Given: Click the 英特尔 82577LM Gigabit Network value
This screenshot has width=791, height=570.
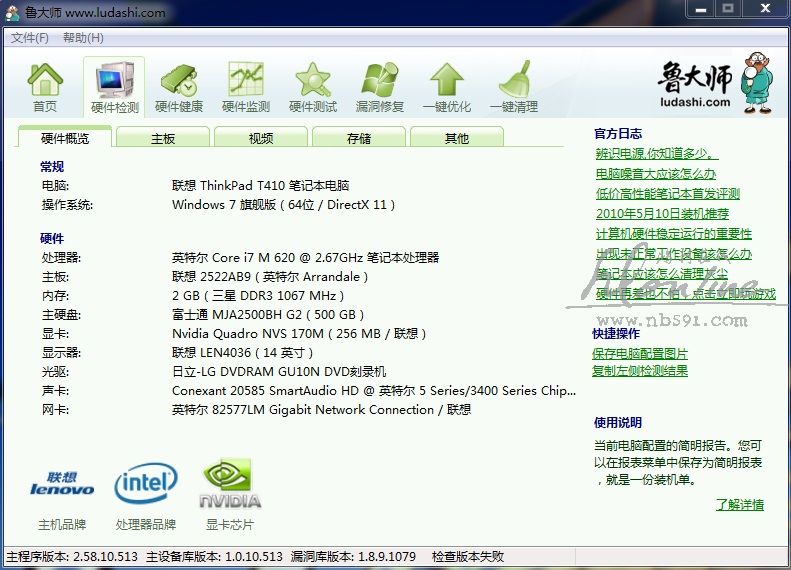Looking at the screenshot, I should point(321,410).
